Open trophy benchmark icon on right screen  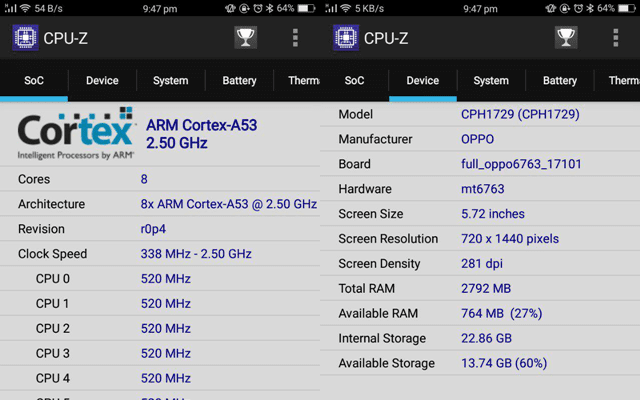566,38
